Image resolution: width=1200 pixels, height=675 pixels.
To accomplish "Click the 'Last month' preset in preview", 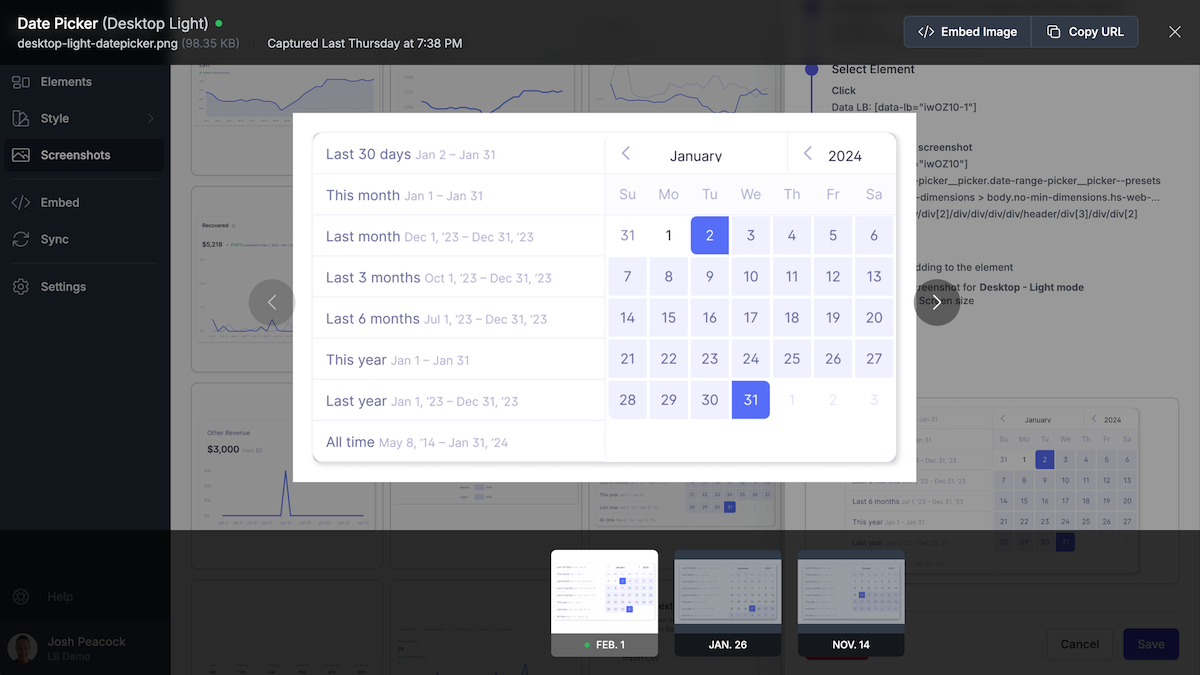I will [459, 237].
